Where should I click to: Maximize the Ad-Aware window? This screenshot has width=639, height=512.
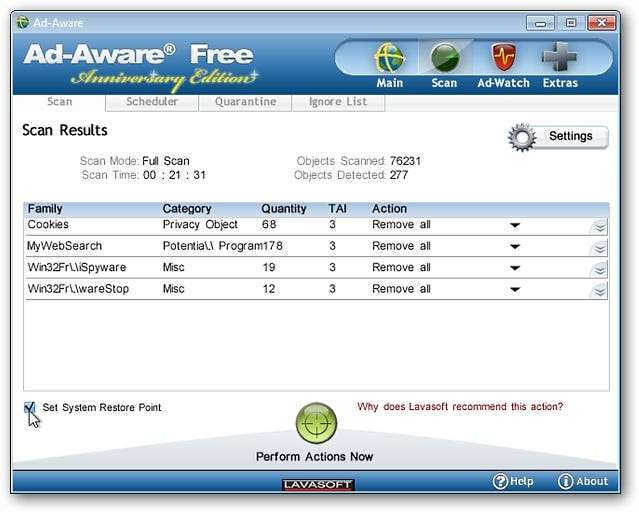(571, 23)
